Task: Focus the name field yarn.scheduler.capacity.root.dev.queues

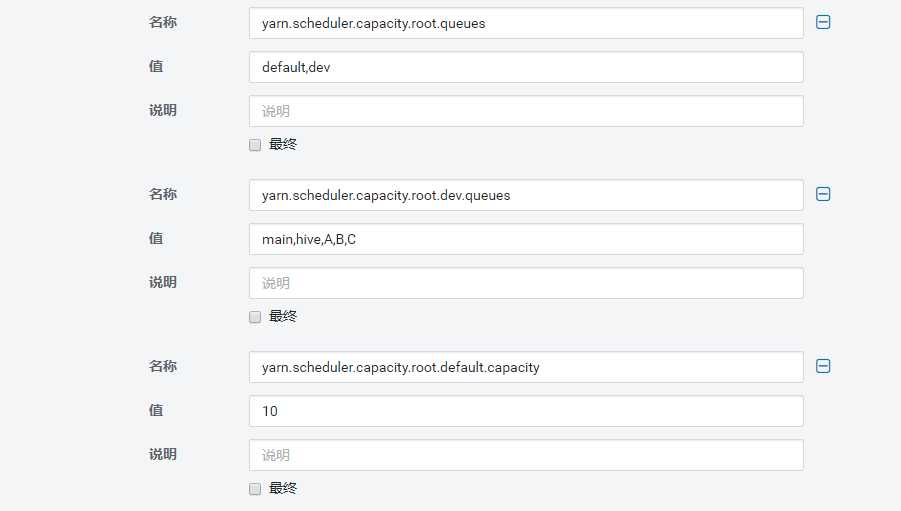Action: [526, 195]
